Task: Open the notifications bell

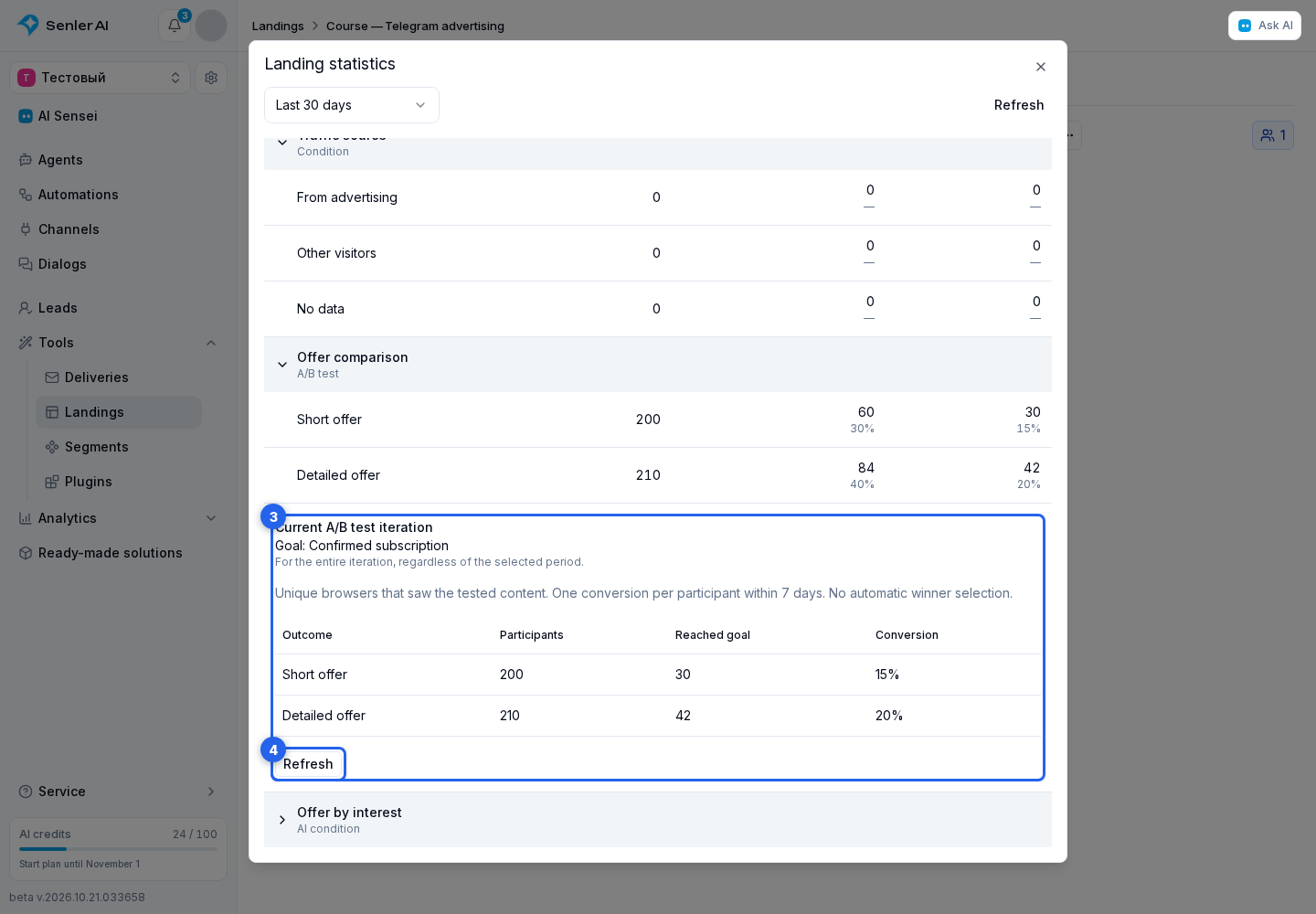Action: [175, 26]
